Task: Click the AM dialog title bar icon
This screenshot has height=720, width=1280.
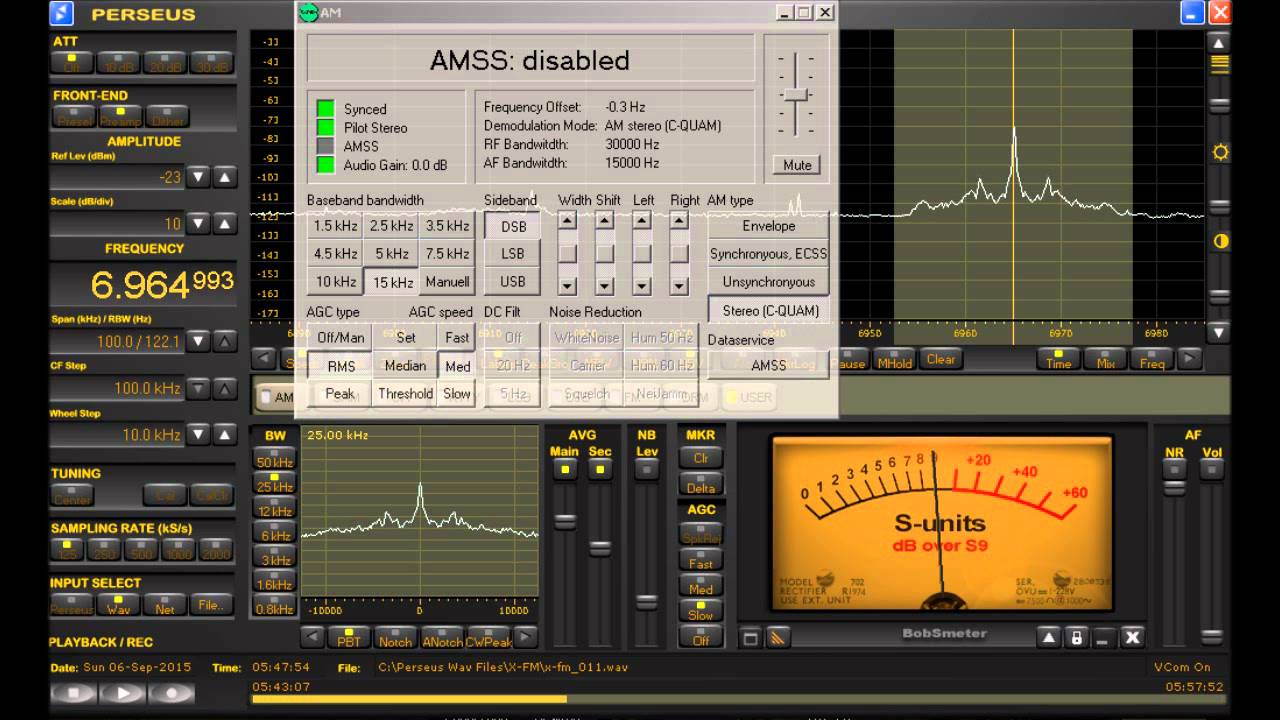Action: (308, 13)
